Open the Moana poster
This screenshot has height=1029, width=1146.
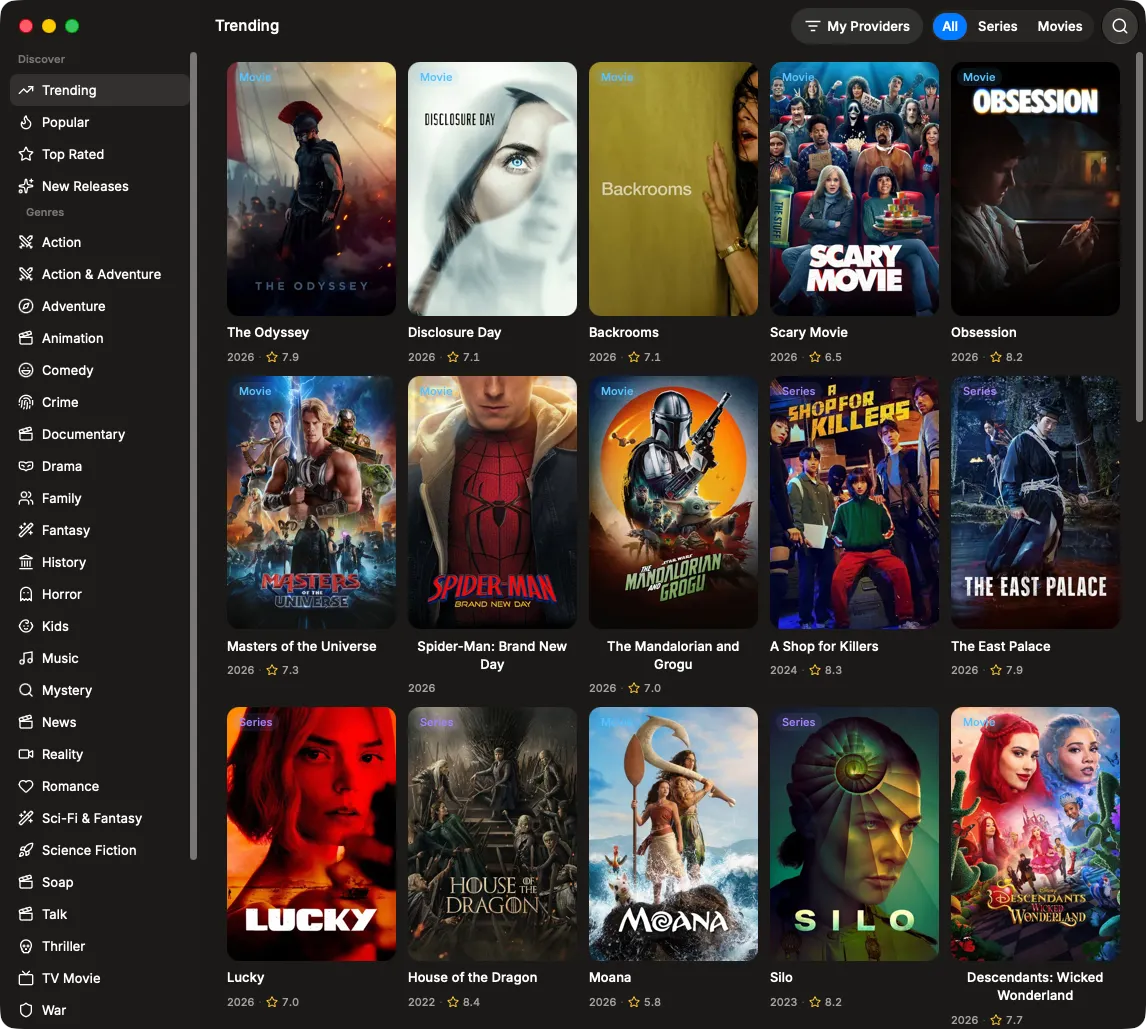(673, 833)
